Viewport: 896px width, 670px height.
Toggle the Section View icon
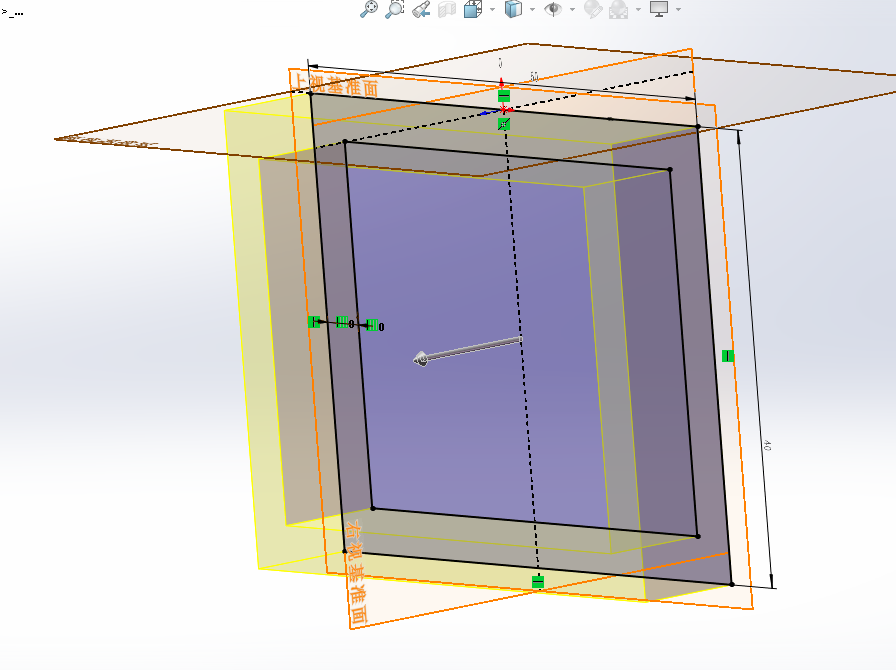pos(447,9)
